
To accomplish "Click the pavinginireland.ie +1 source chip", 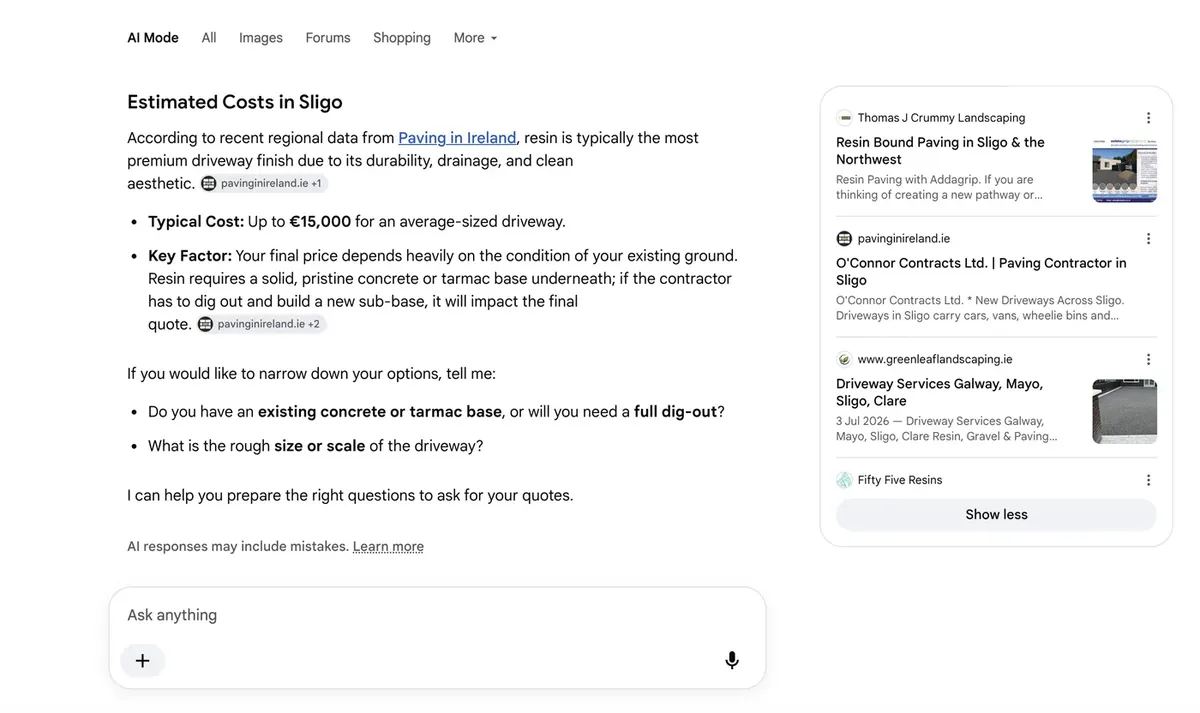I will click(x=264, y=184).
